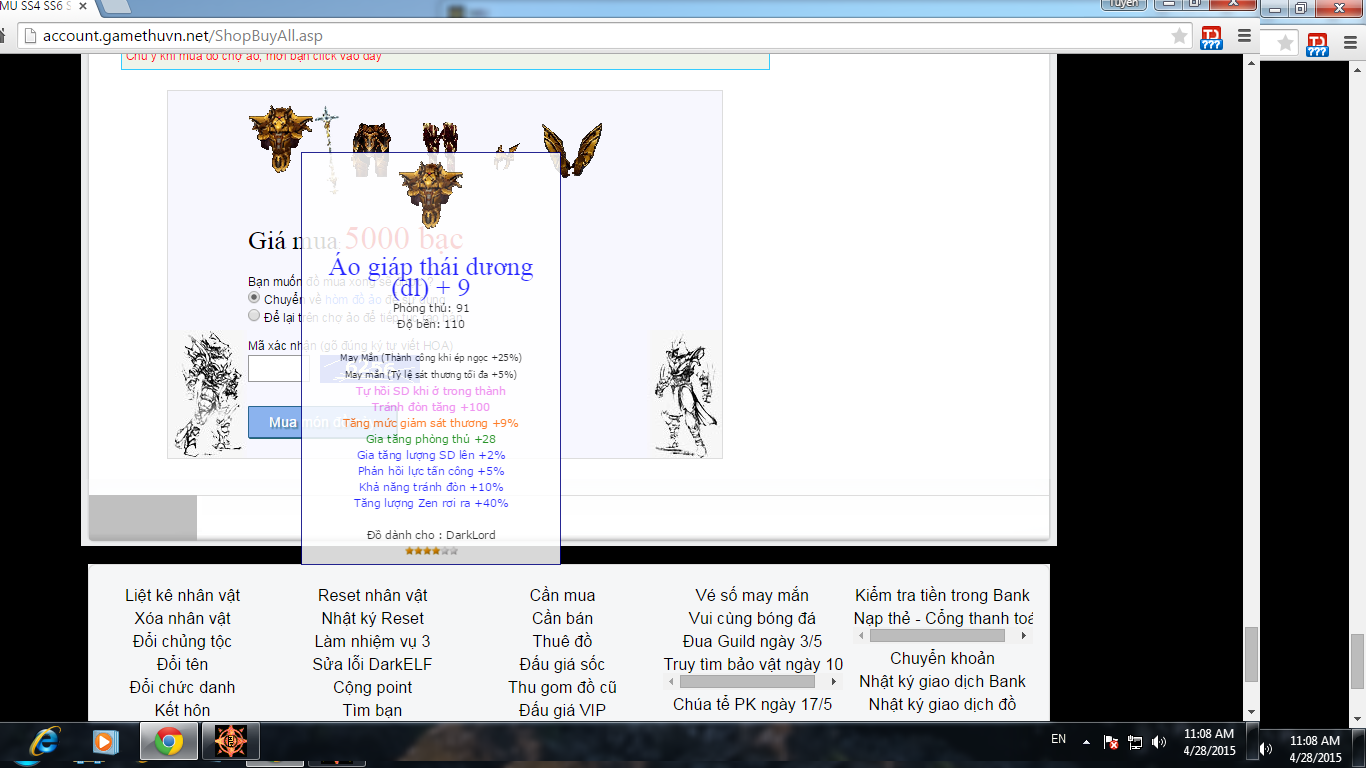This screenshot has height=768, width=1366.
Task: Select the gloves item icon
Action: click(440, 150)
